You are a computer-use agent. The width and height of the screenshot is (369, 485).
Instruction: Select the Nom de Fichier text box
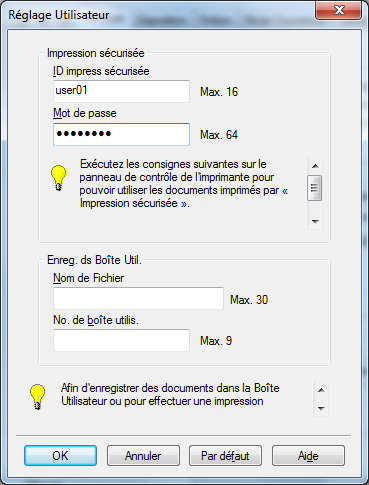click(x=138, y=298)
